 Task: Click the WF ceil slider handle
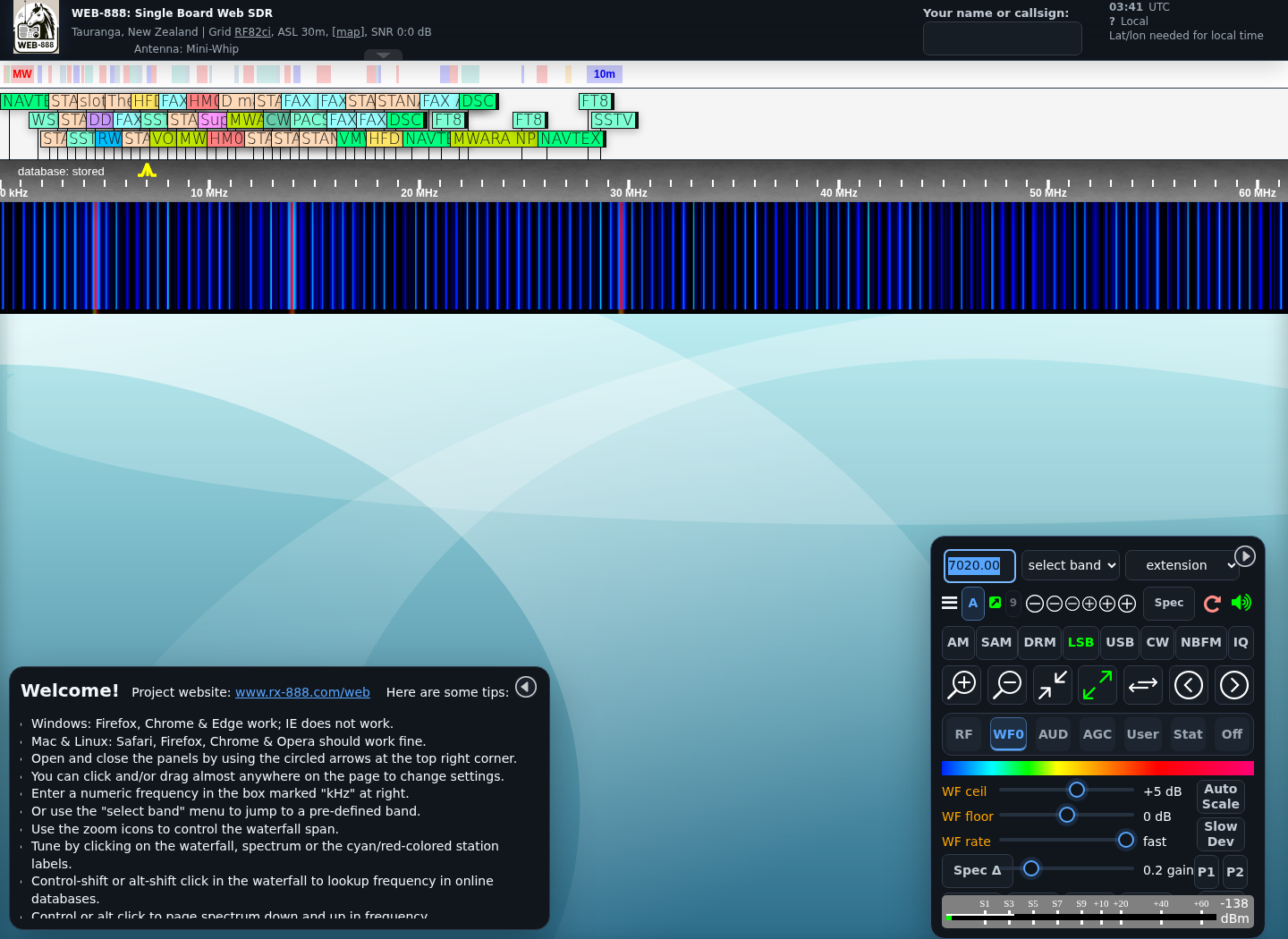tap(1077, 790)
